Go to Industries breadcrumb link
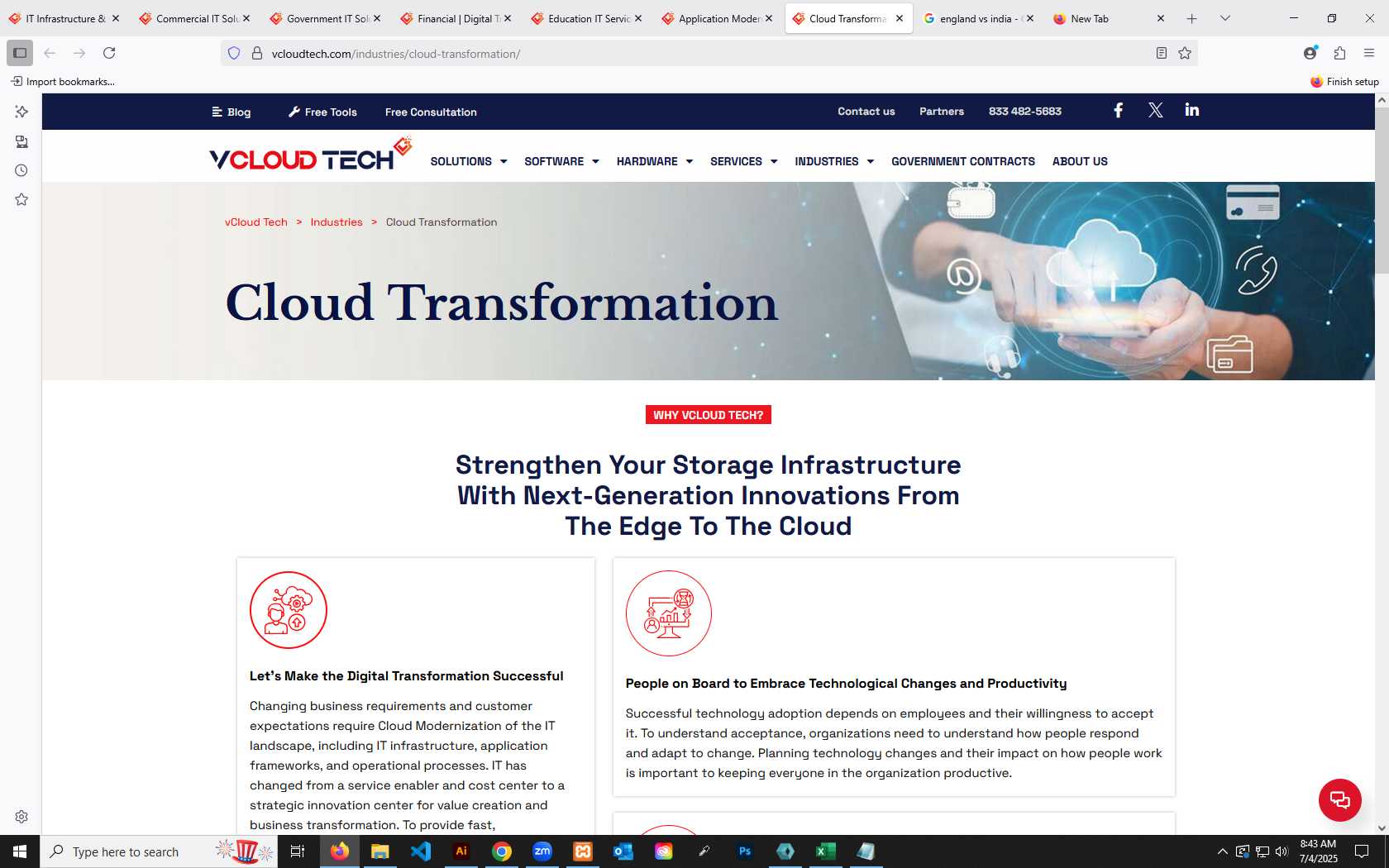Screen dimensions: 1389x868 pyautogui.click(x=337, y=222)
